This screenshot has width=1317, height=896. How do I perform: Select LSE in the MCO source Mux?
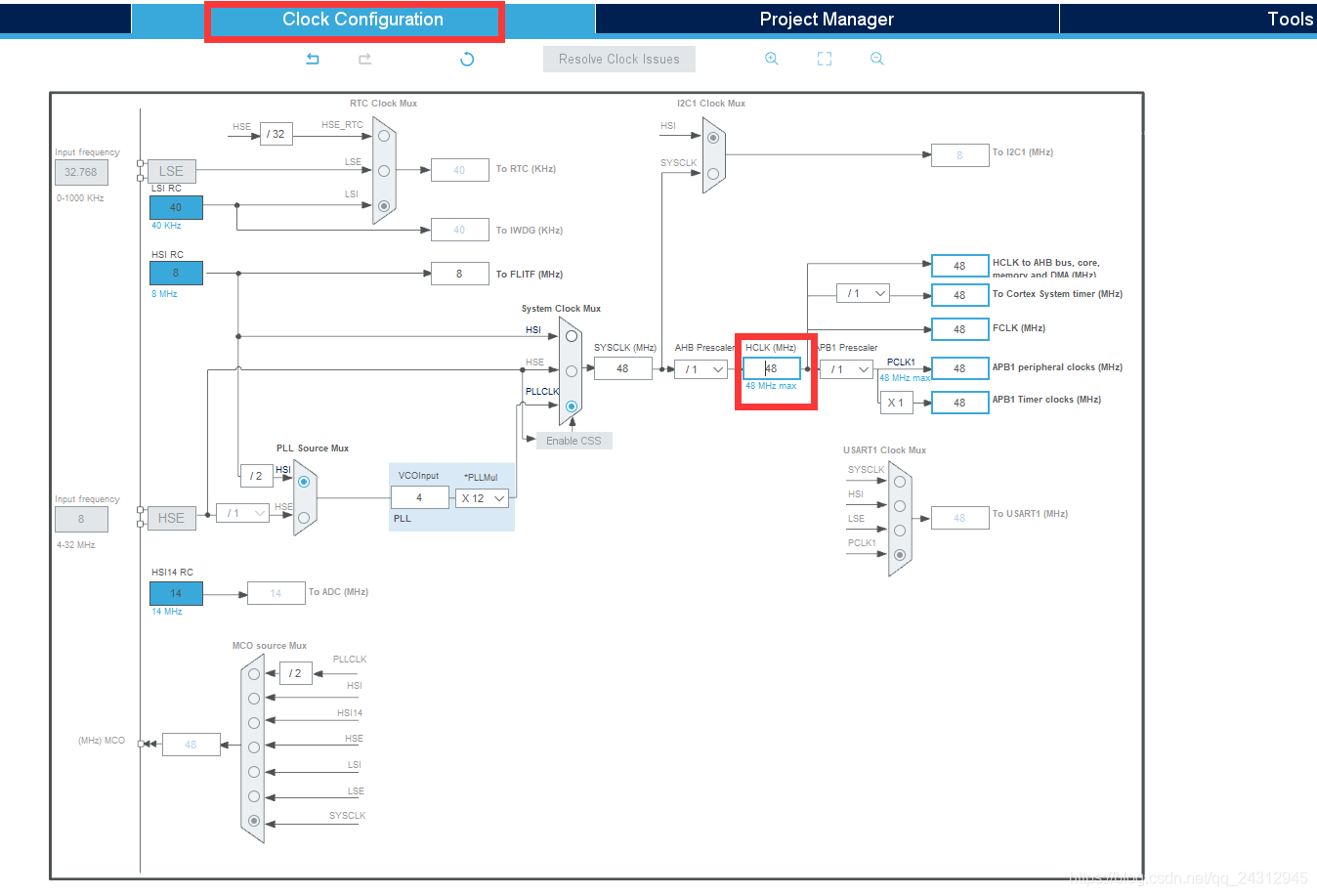coord(254,796)
